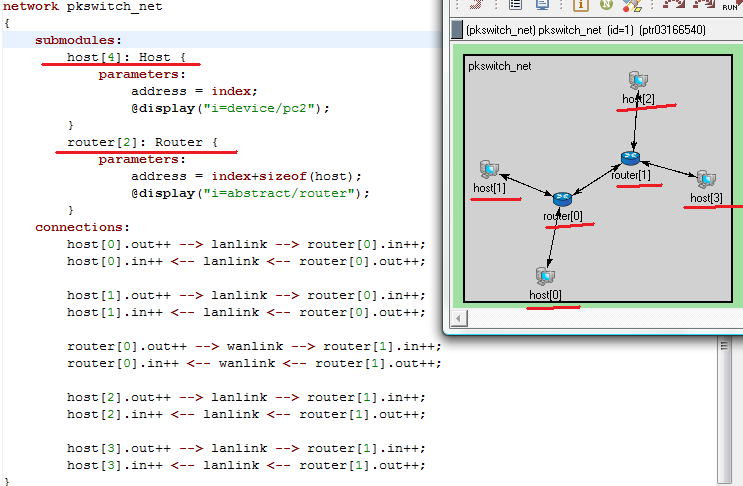Click the "submodules:" keyword line
Image resolution: width=743 pixels, height=486 pixels.
pyautogui.click(x=78, y=40)
